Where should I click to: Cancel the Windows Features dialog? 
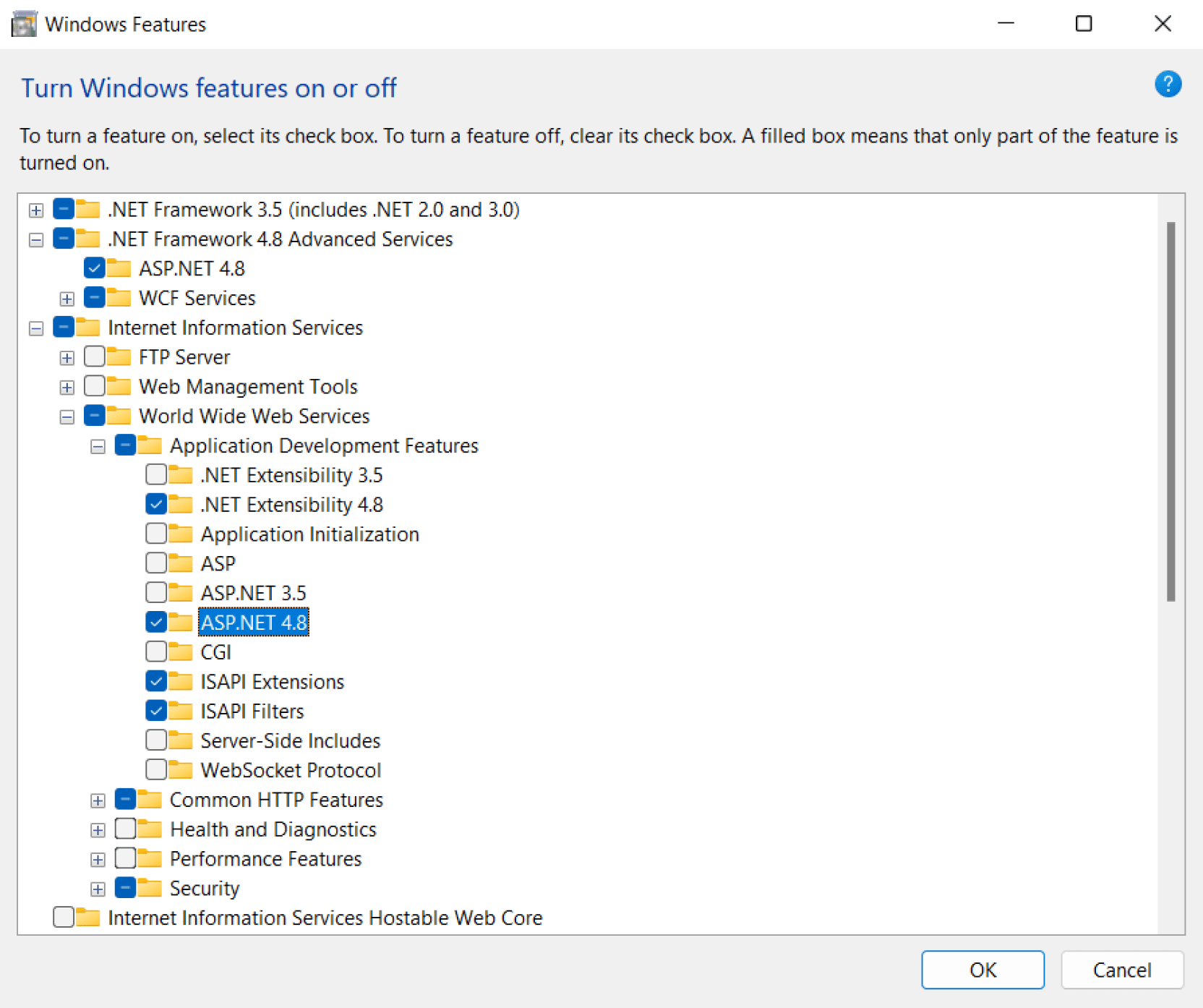click(1122, 970)
